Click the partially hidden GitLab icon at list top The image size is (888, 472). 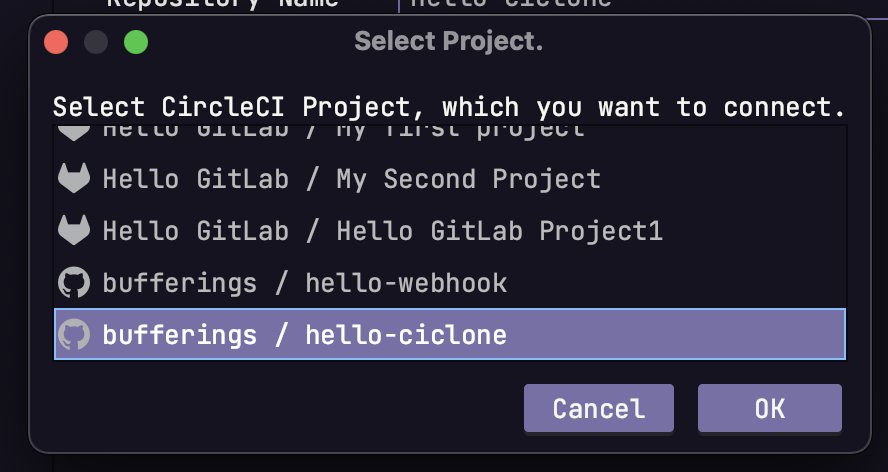(x=73, y=132)
